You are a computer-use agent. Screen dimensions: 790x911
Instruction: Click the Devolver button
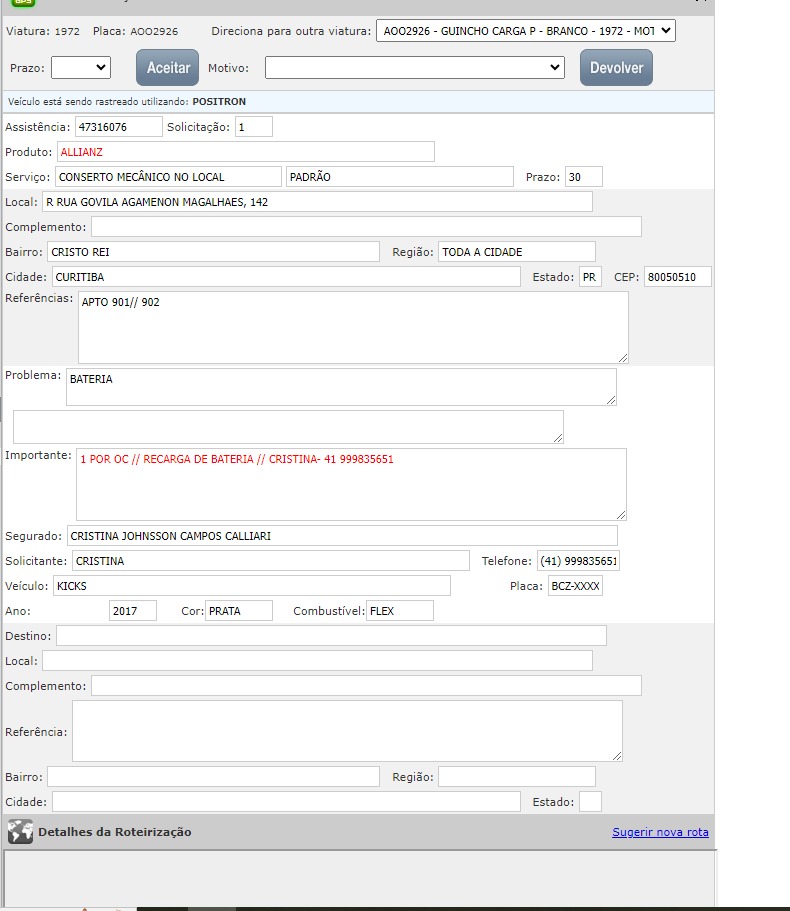616,67
